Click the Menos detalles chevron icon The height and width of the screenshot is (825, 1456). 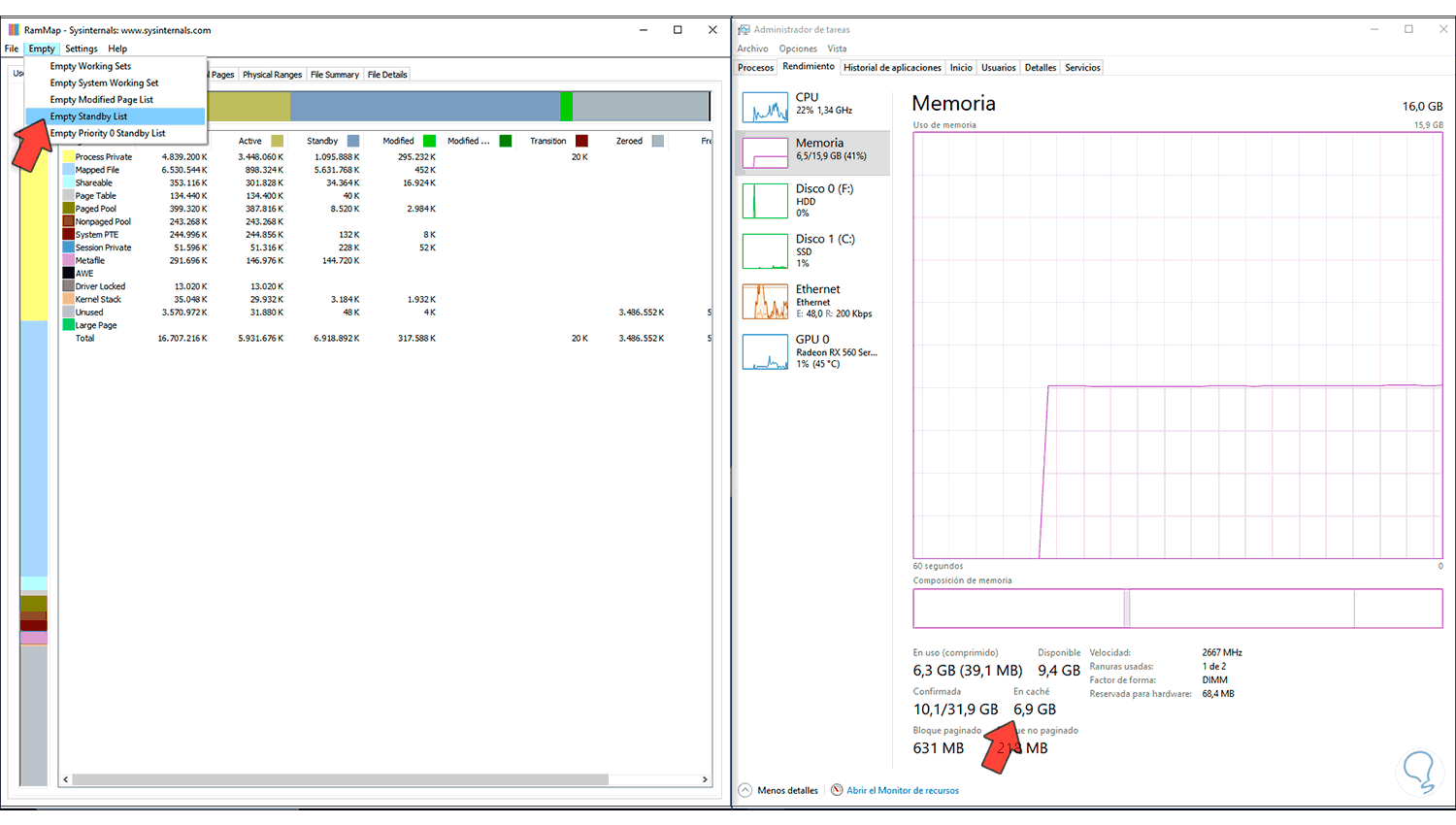coord(745,790)
